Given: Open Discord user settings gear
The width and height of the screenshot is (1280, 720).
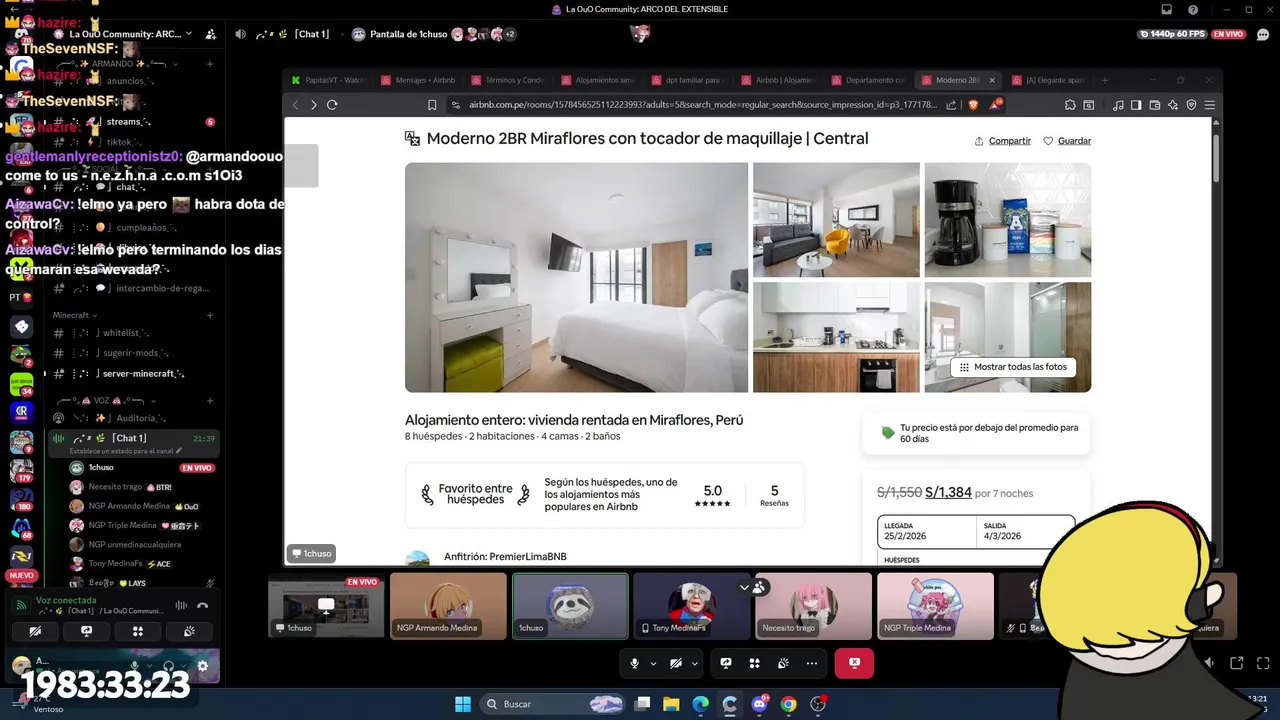Looking at the screenshot, I should pos(203,666).
